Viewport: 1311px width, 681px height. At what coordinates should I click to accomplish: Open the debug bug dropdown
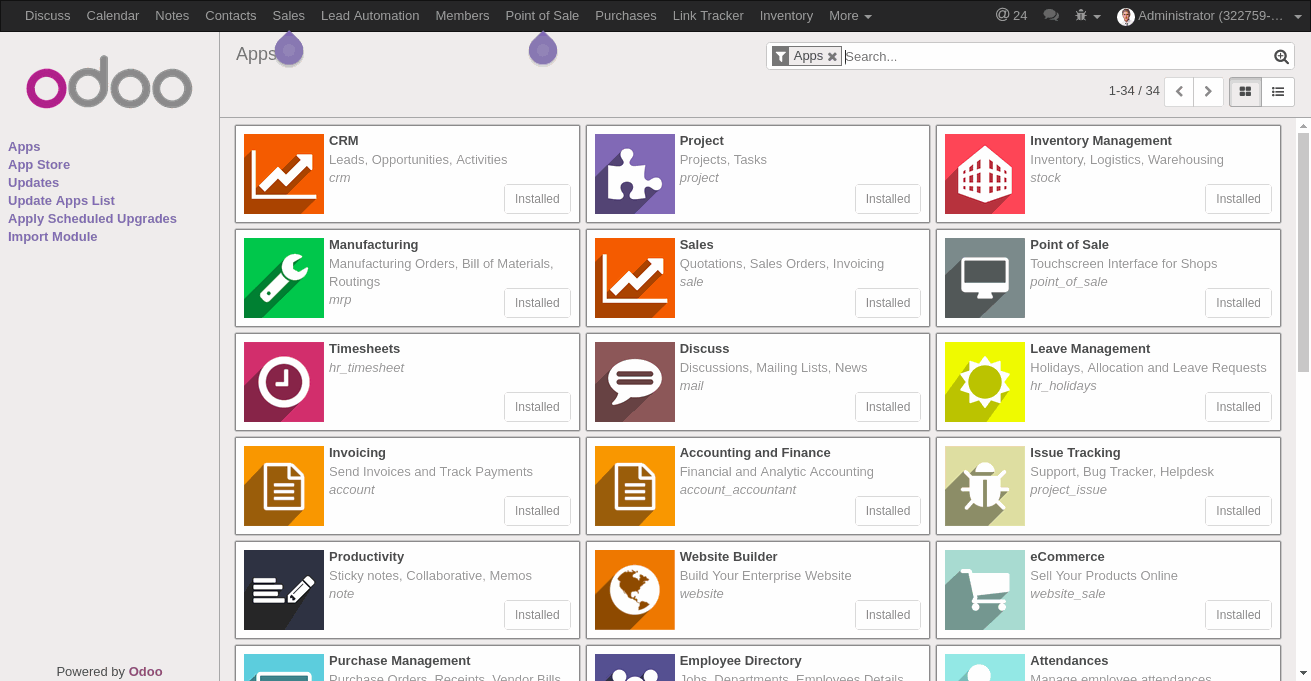(x=1087, y=16)
